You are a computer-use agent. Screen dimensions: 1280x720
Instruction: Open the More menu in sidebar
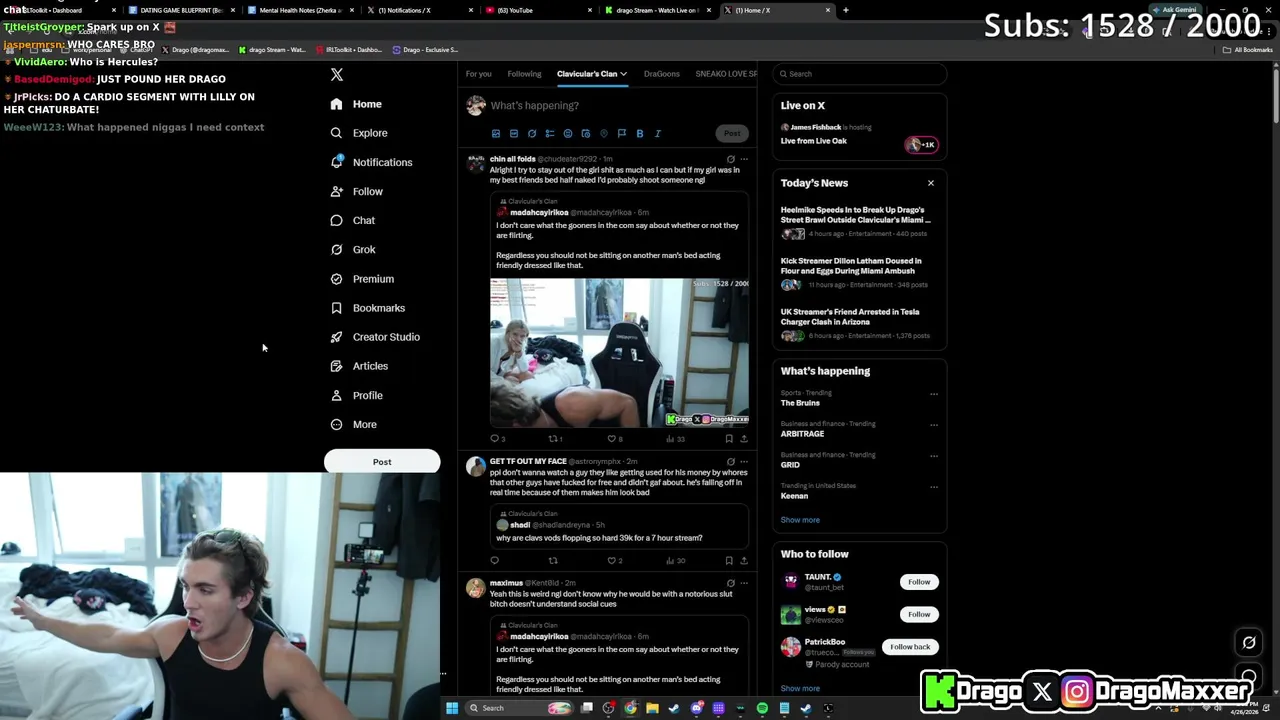tap(353, 424)
